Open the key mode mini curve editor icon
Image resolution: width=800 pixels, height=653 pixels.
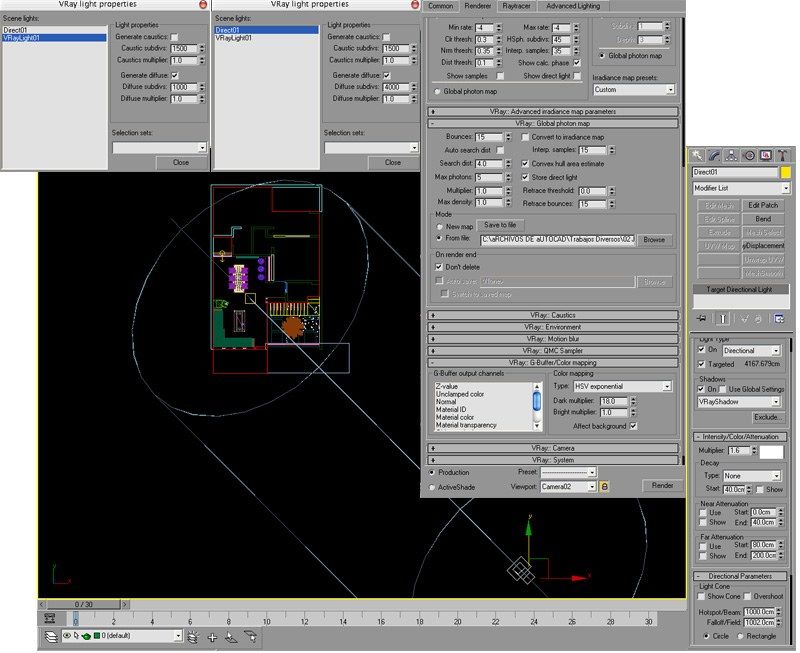click(49, 618)
